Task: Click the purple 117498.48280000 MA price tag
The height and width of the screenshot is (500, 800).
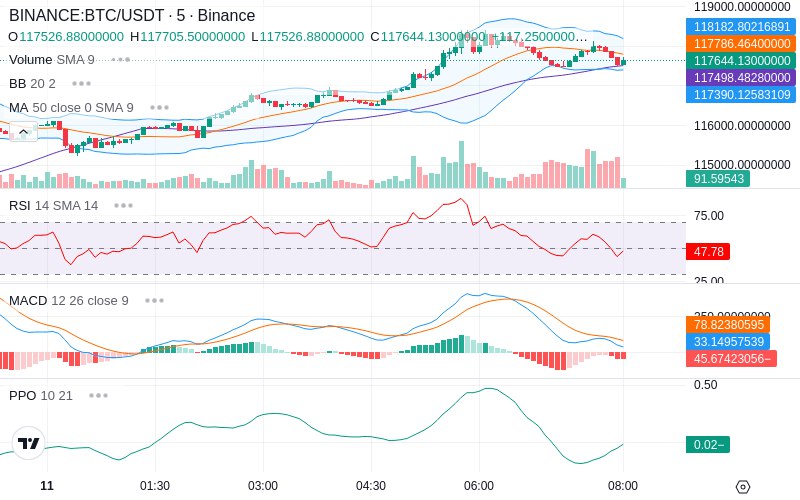Action: coord(741,78)
